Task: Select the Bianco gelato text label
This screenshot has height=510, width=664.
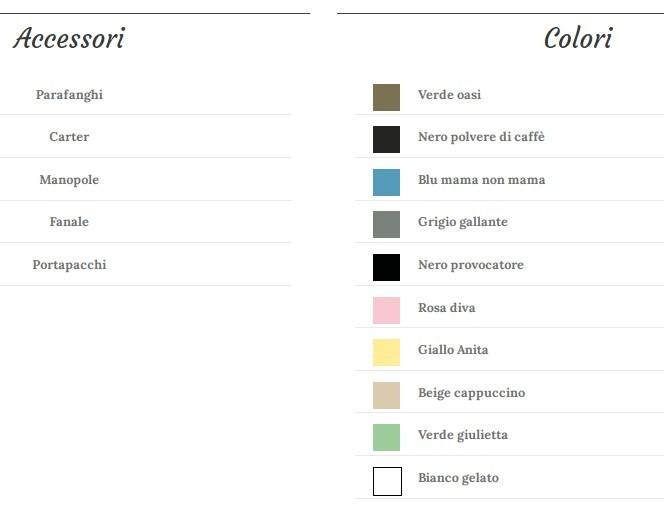Action: pyautogui.click(x=458, y=478)
